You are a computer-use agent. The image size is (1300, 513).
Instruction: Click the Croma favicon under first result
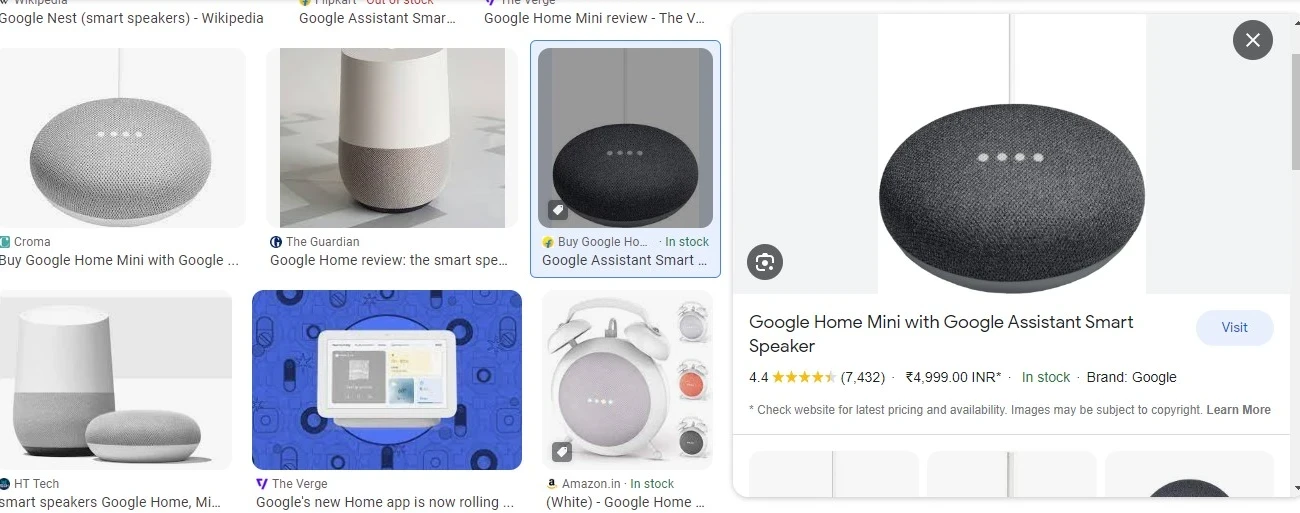(x=5, y=242)
